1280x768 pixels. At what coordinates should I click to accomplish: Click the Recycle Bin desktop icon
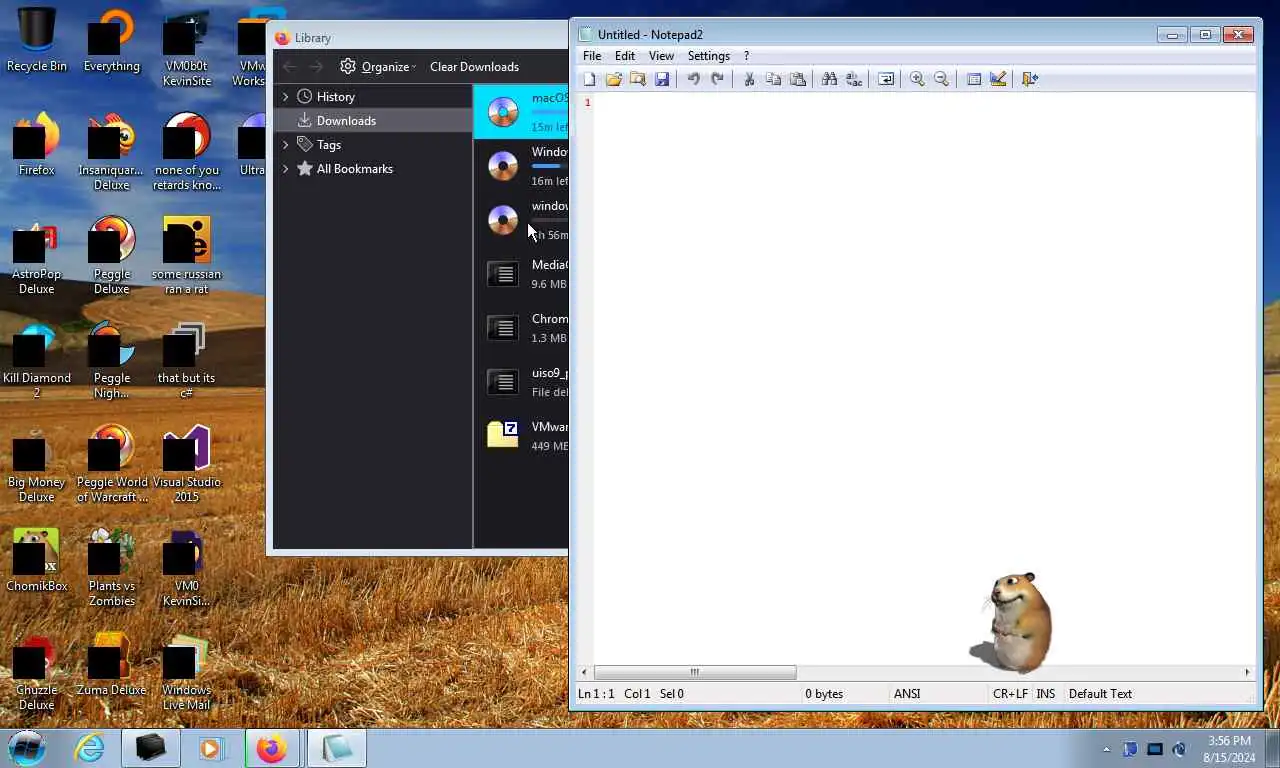coord(37,40)
